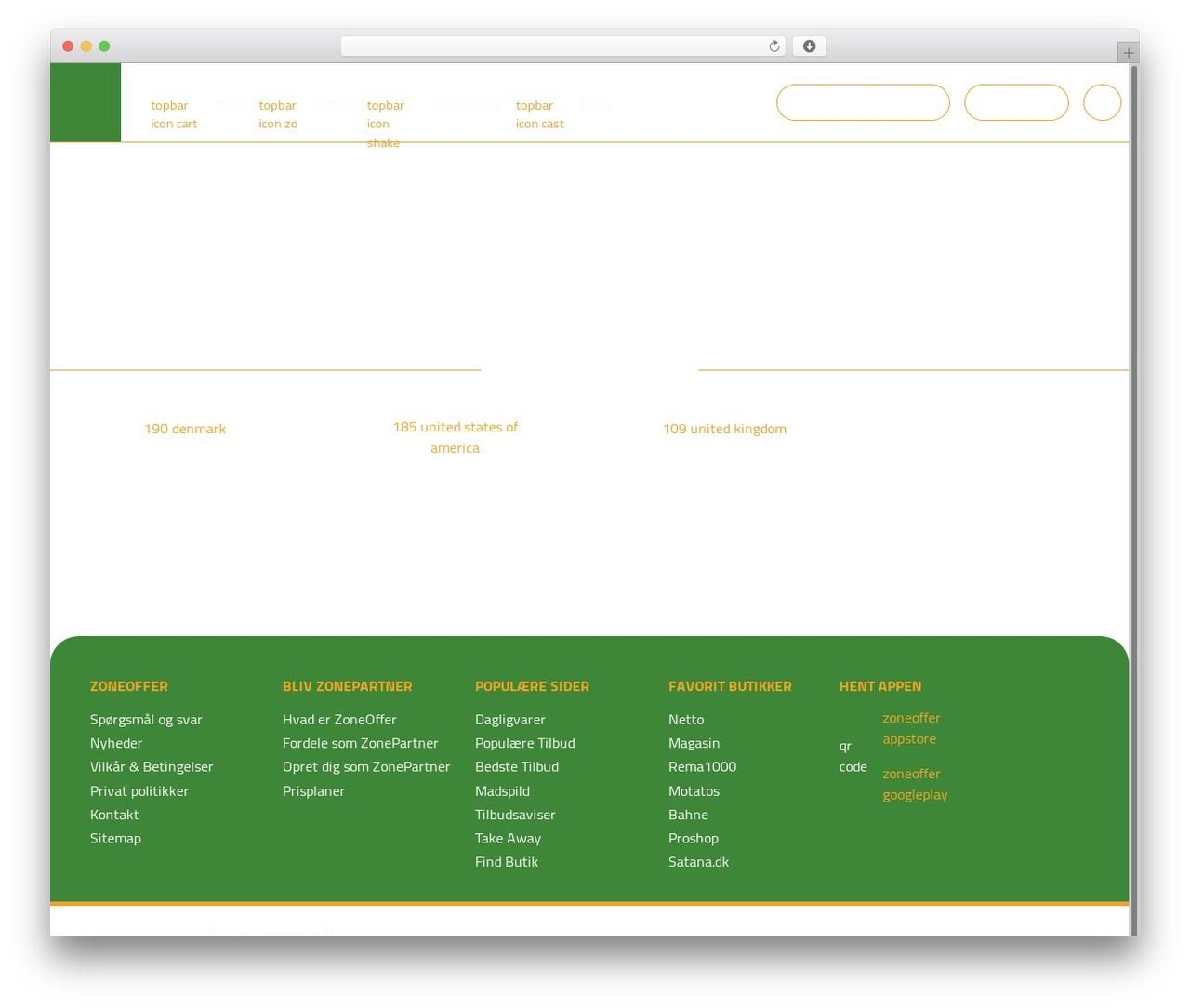Open Take Away link

click(508, 838)
